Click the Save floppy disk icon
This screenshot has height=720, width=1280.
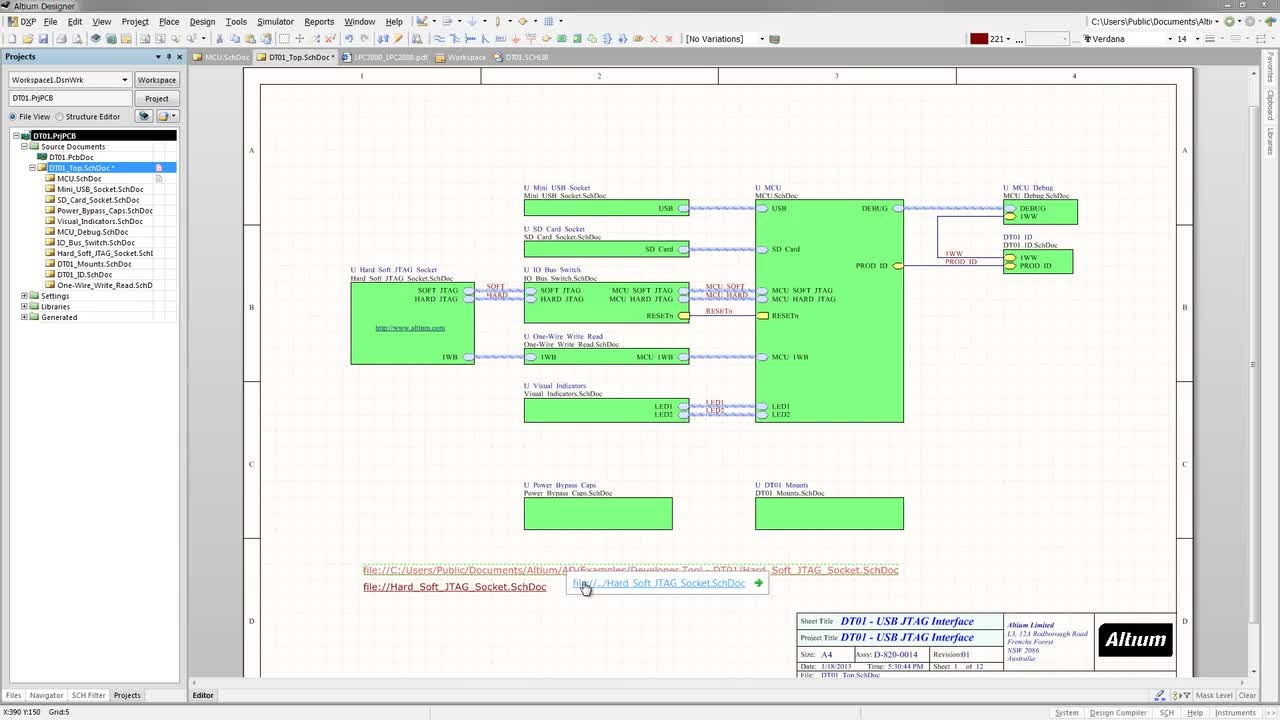coord(43,39)
